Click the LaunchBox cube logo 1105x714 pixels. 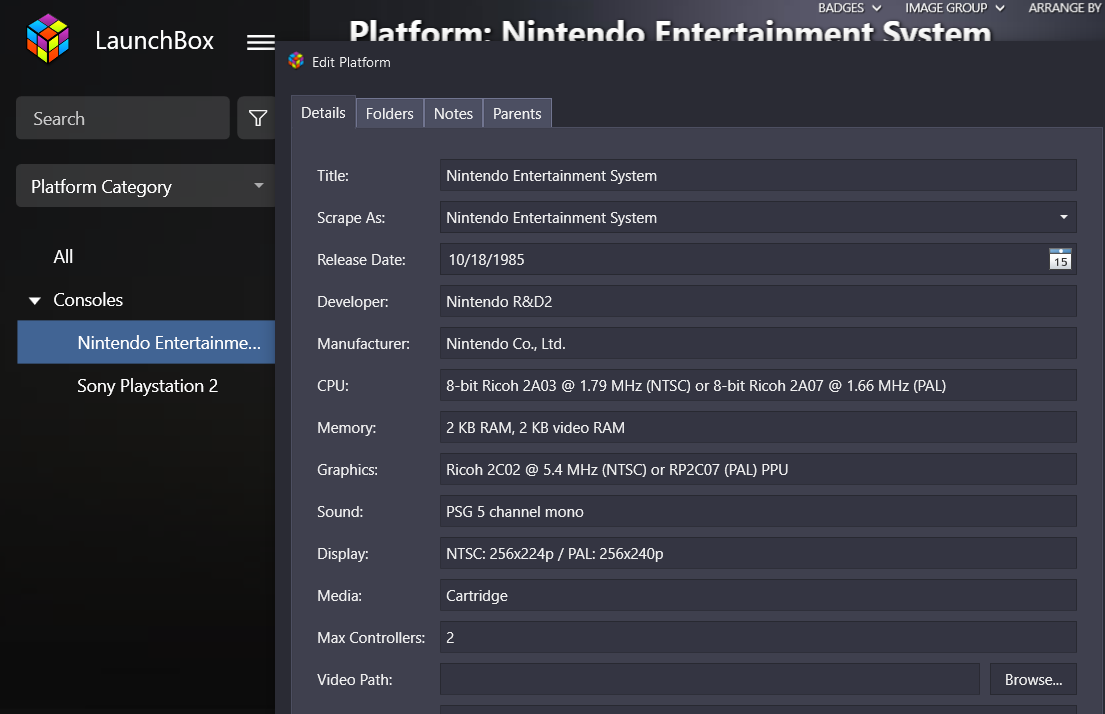point(48,39)
